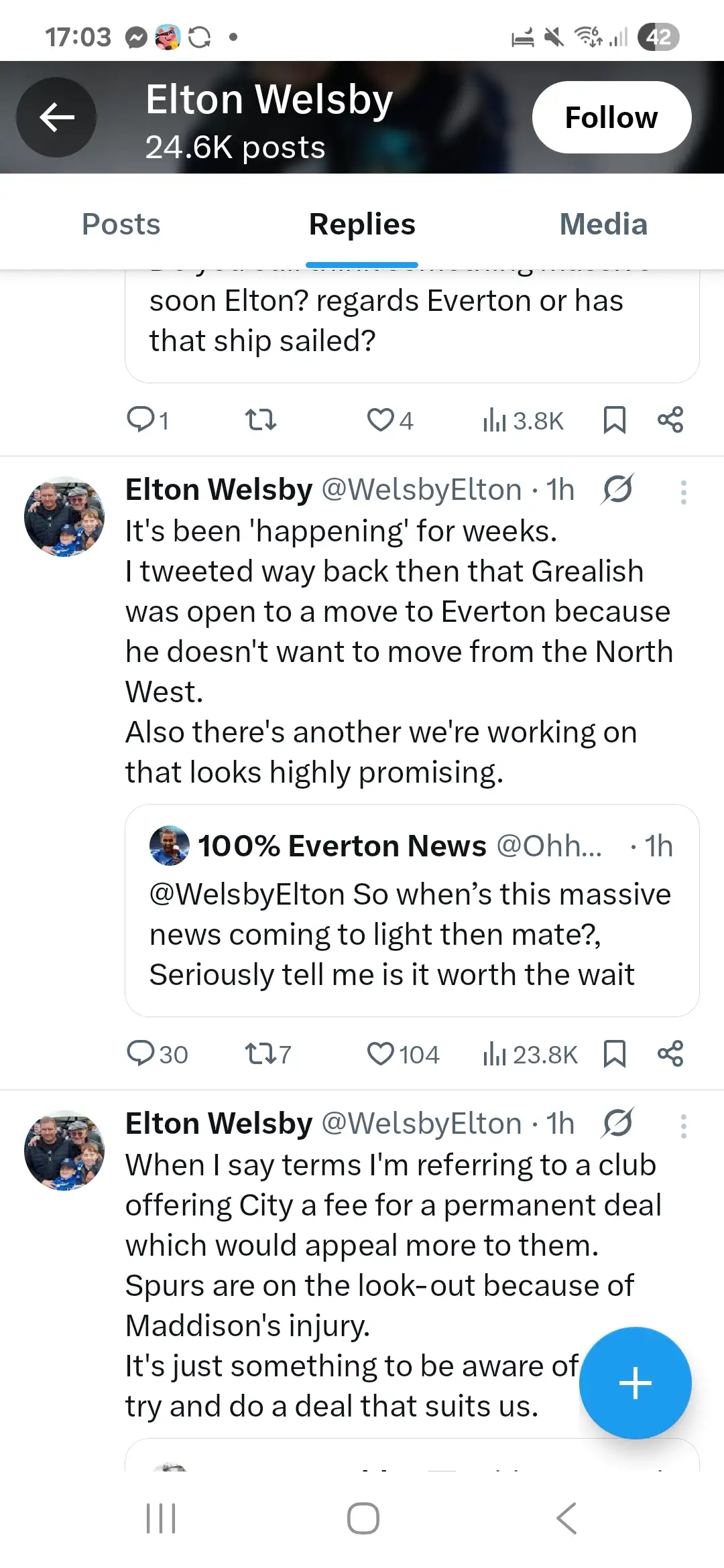
Task: Open more options on Grealish reply
Action: [683, 493]
